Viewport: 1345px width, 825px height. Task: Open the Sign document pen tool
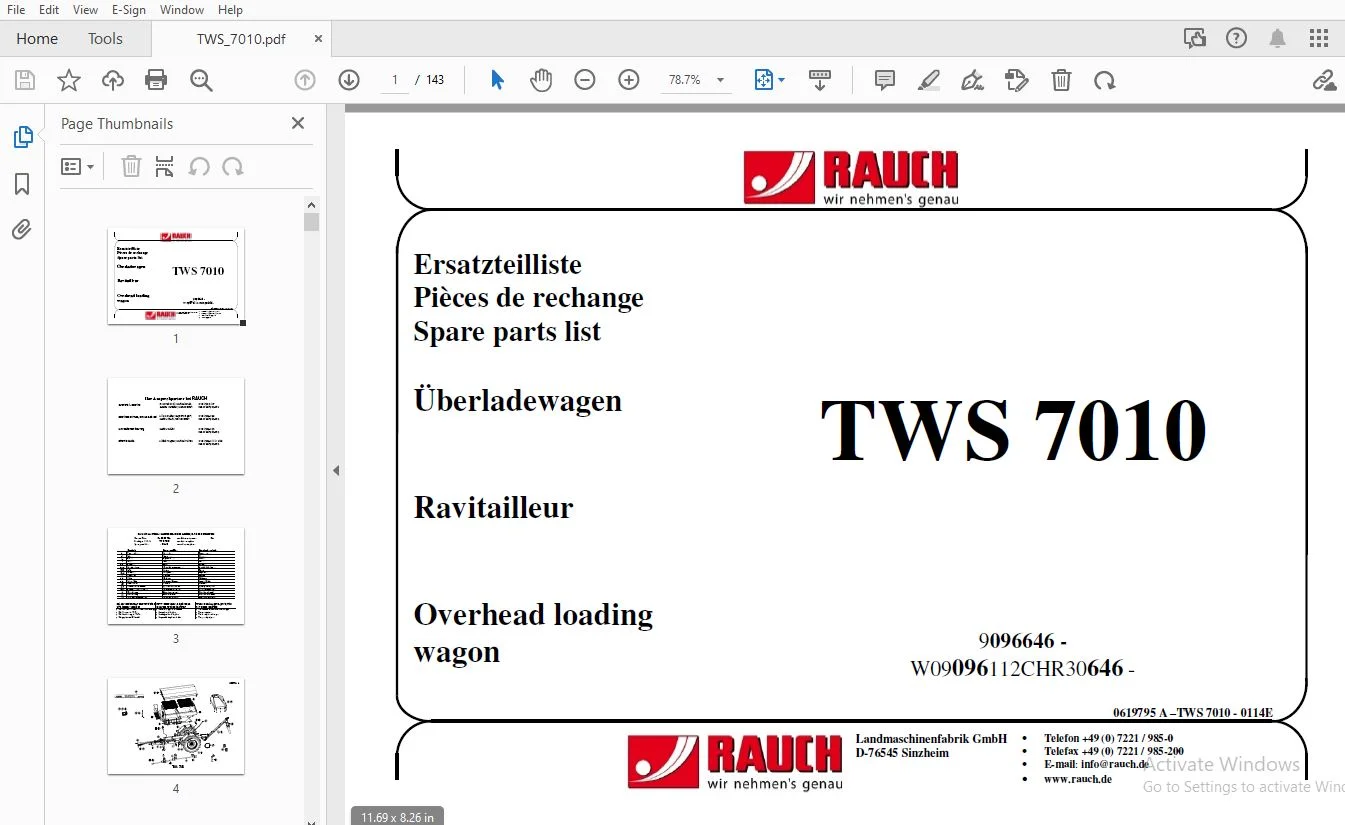pos(973,80)
